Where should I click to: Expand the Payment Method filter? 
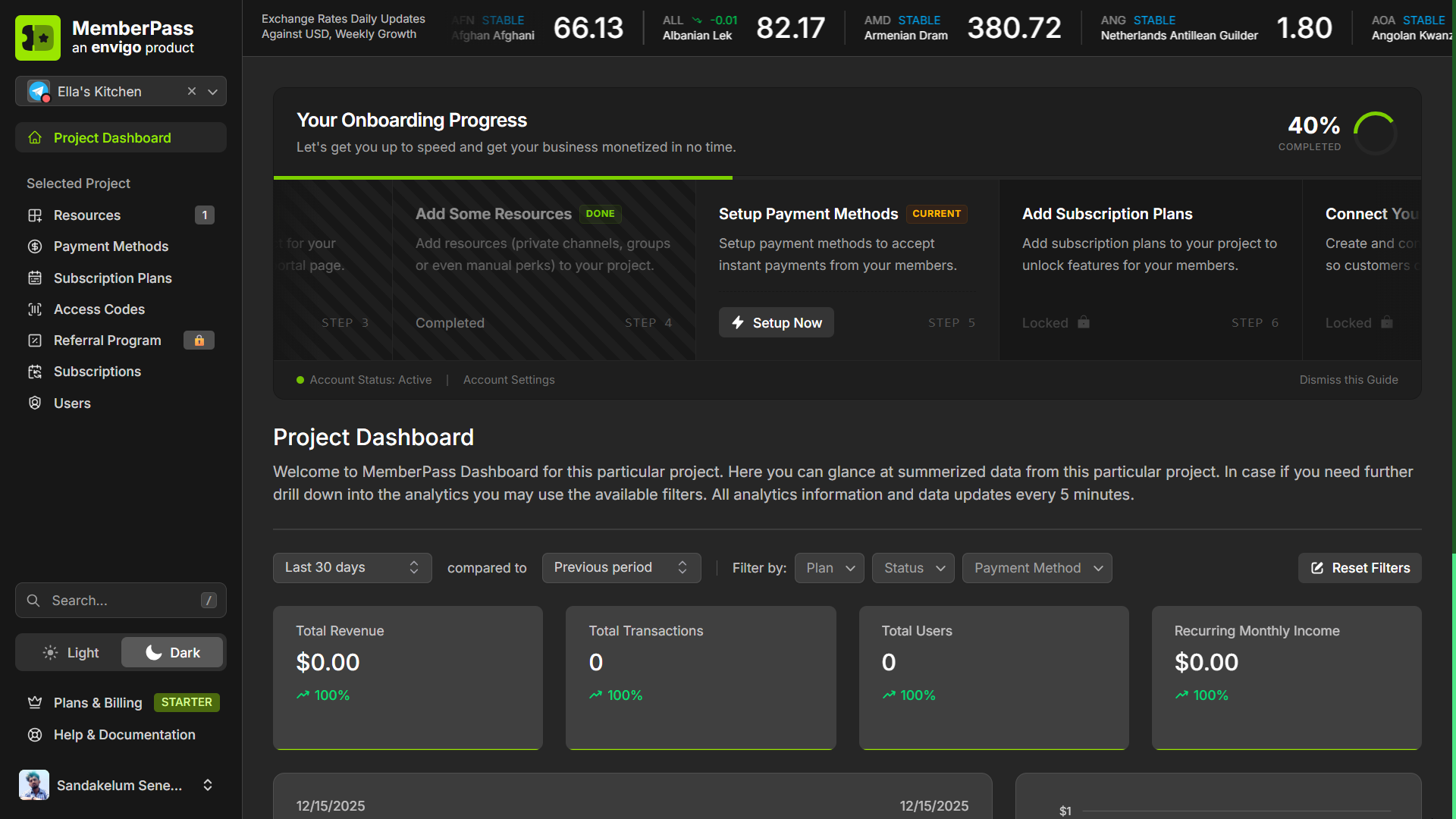tap(1037, 568)
